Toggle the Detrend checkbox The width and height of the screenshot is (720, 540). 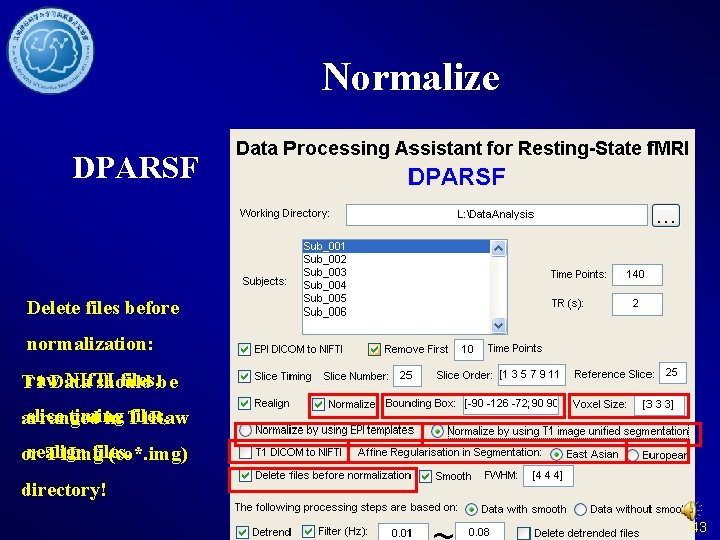pyautogui.click(x=242, y=532)
